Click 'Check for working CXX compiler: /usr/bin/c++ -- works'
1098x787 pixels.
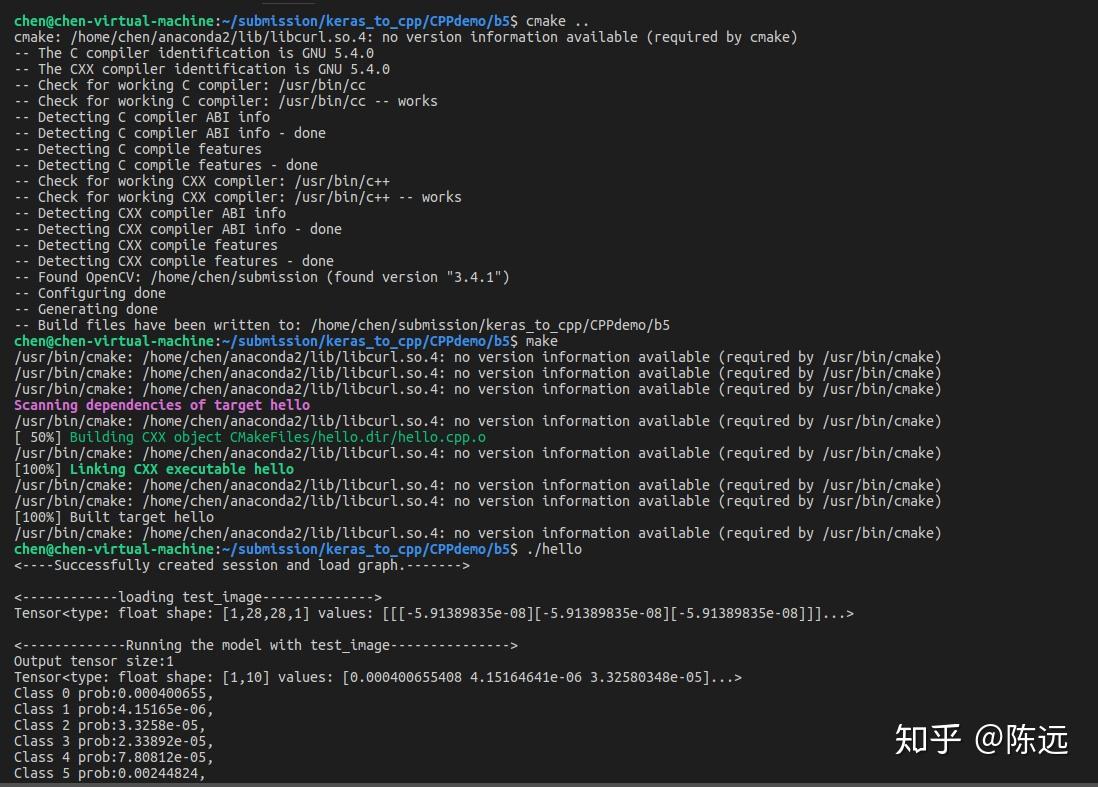pos(237,197)
